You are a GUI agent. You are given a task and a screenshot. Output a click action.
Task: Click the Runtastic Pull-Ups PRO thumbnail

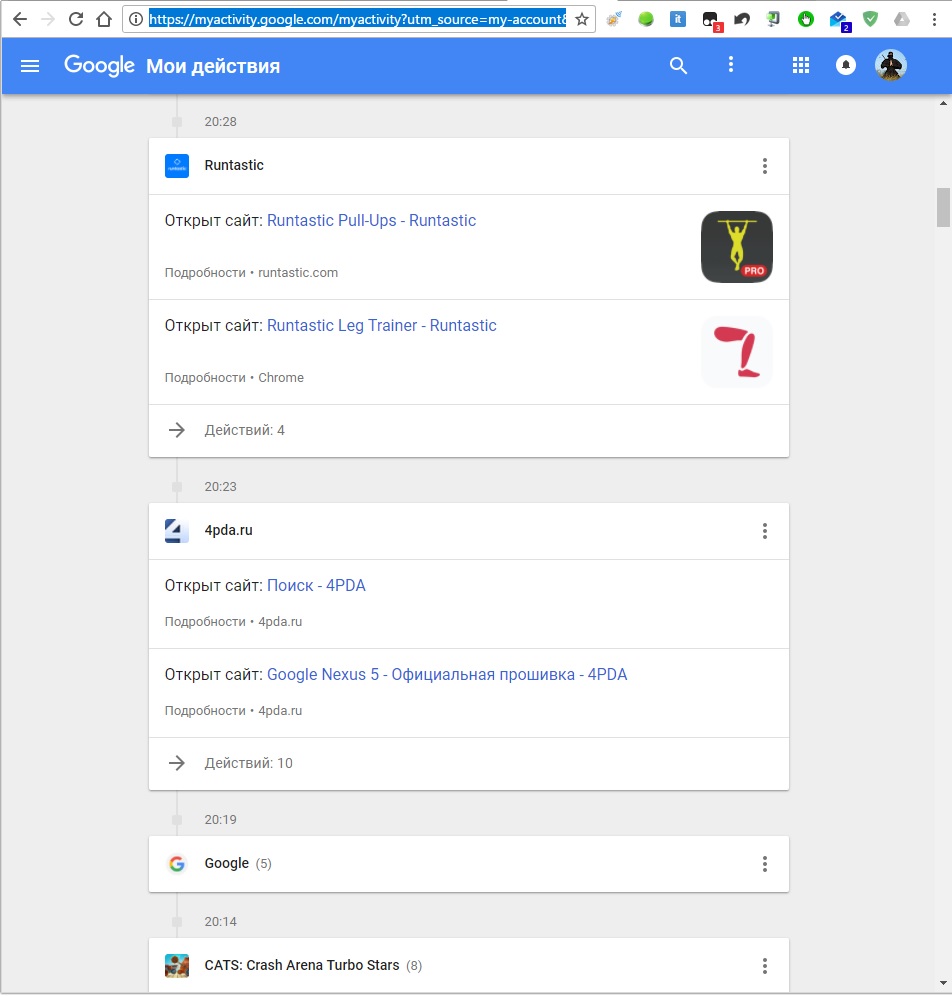coord(737,246)
